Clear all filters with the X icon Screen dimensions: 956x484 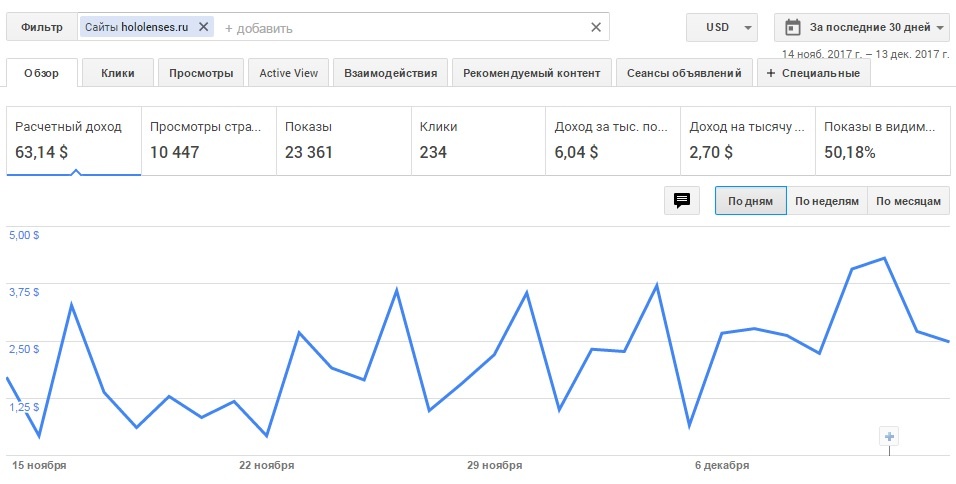pyautogui.click(x=596, y=27)
